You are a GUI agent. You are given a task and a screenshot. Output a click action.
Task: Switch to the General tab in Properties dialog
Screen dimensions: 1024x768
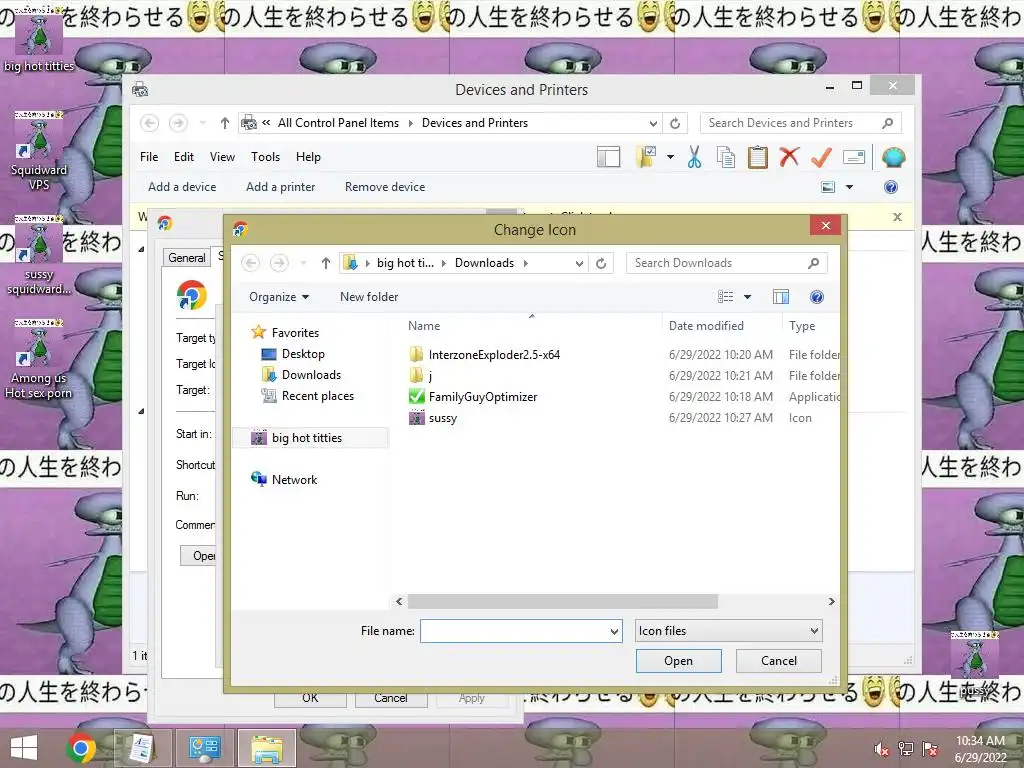pyautogui.click(x=187, y=257)
